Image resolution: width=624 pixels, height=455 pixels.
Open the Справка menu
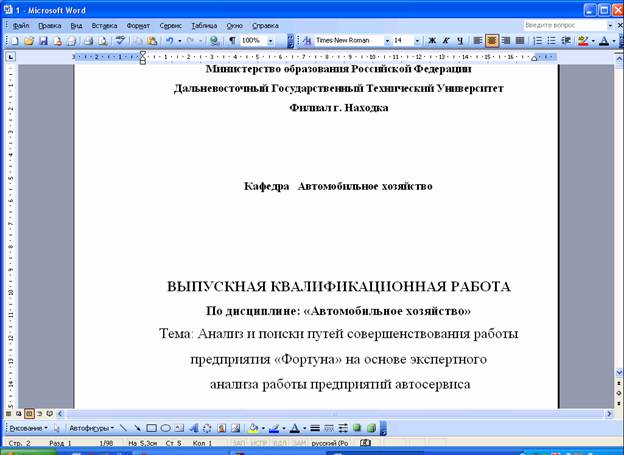pyautogui.click(x=265, y=25)
